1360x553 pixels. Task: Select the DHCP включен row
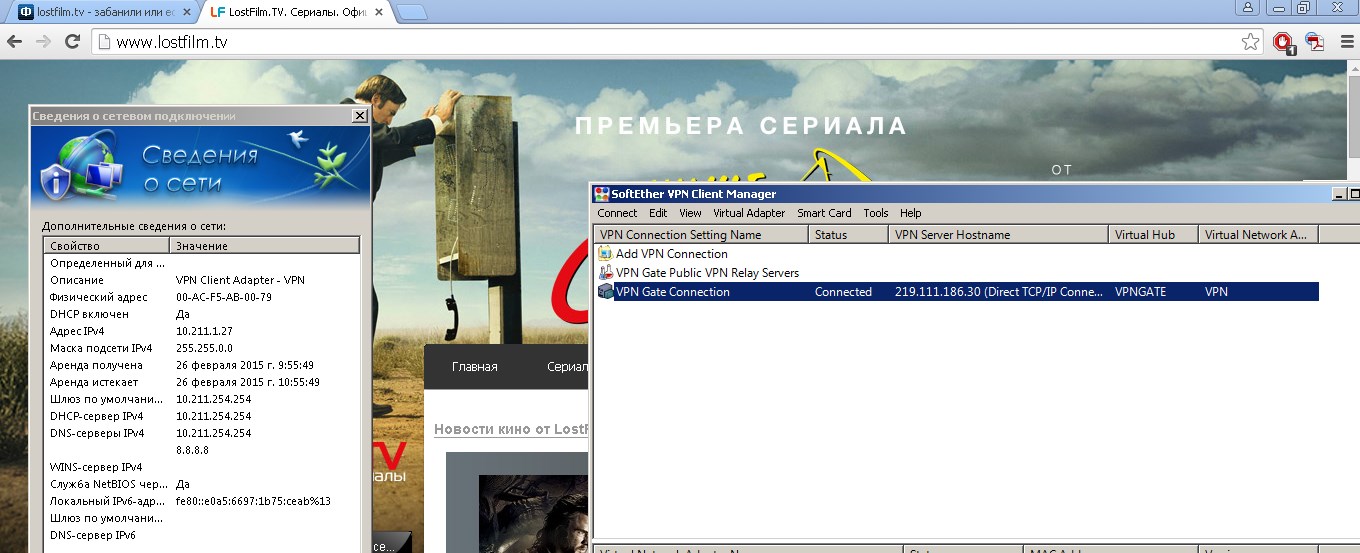[202, 314]
